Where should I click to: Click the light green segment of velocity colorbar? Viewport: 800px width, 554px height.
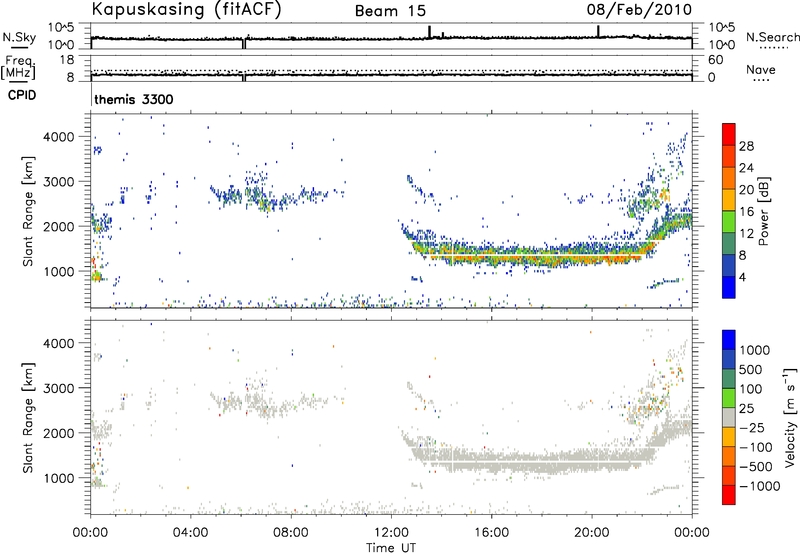[x=729, y=398]
